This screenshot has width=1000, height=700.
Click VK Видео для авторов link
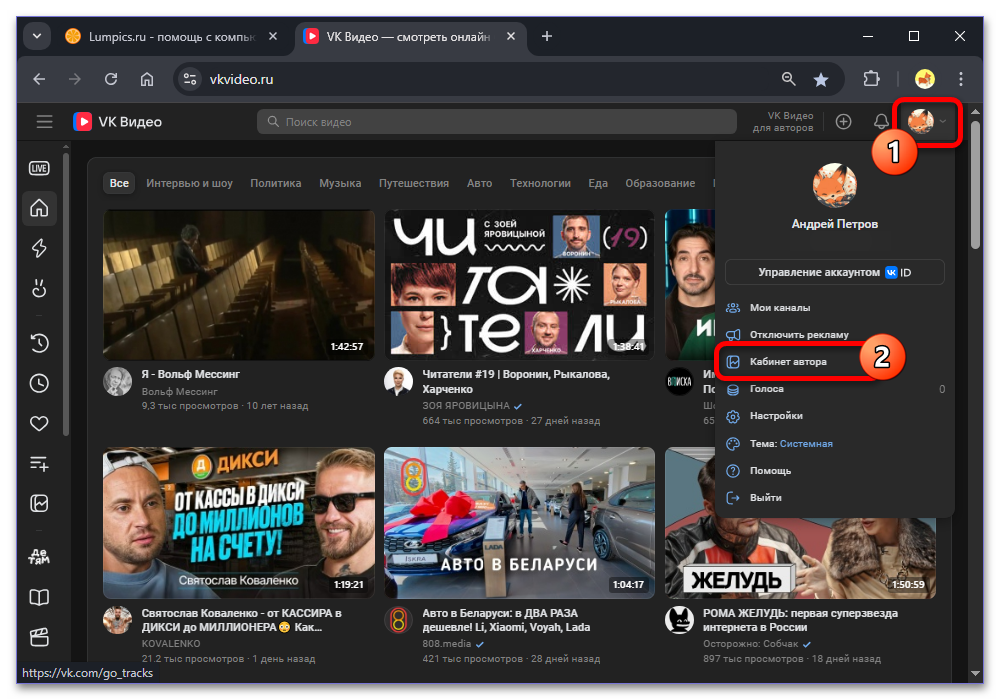(x=783, y=121)
